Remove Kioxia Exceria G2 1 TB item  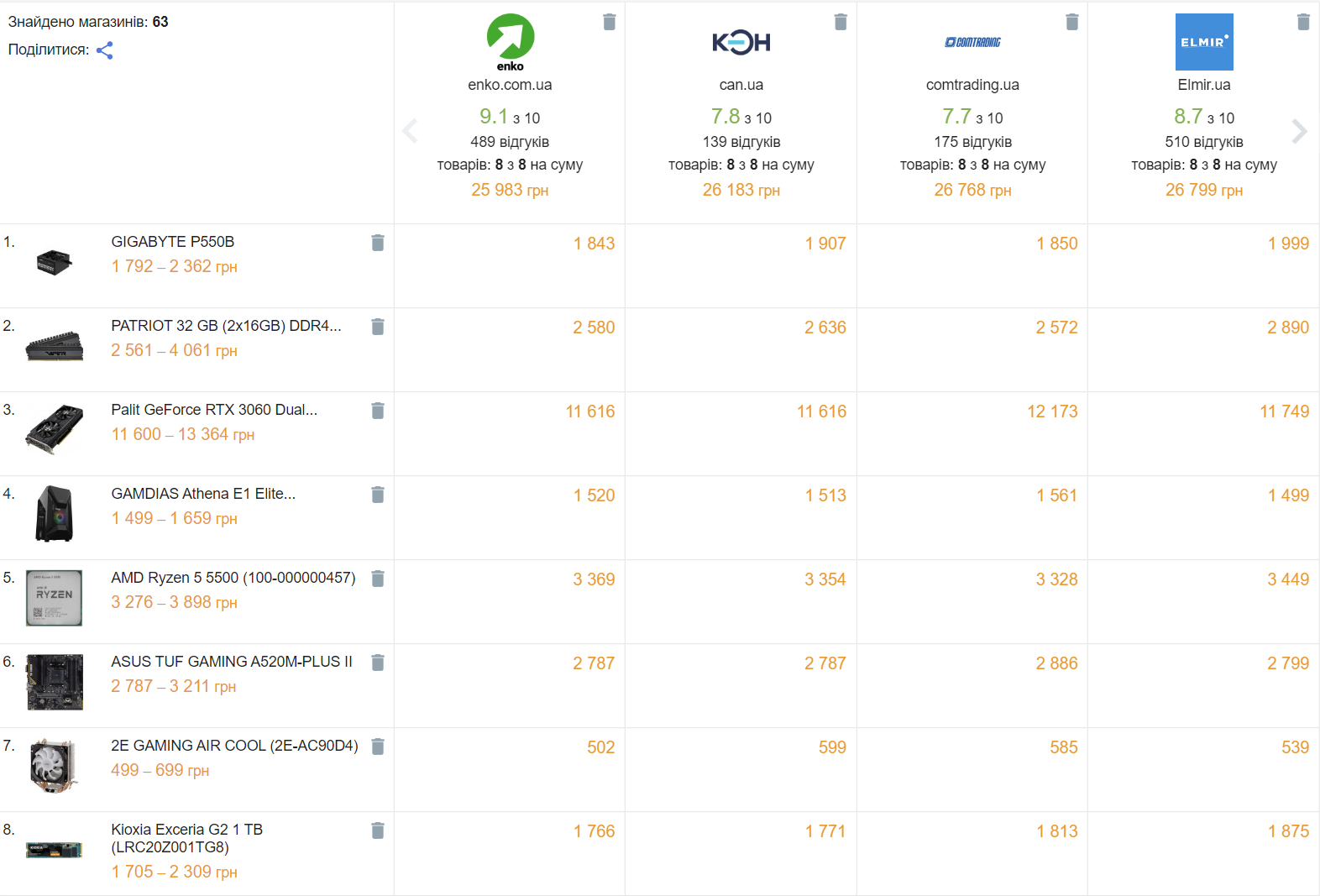378,831
